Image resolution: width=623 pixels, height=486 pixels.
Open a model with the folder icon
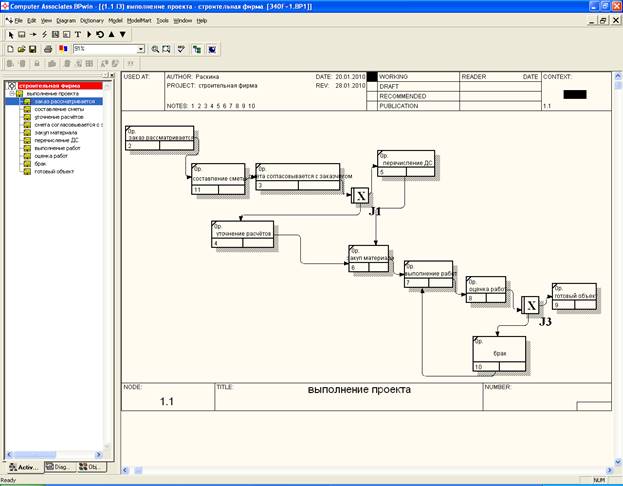click(x=21, y=49)
